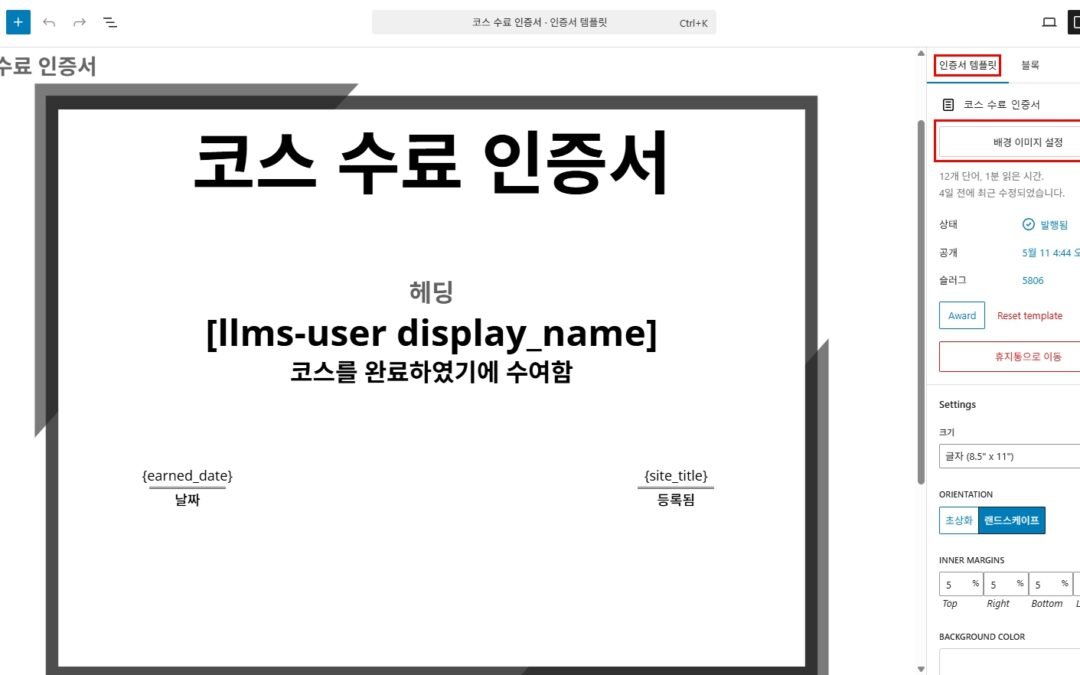
Task: Redo the last change
Action: 79,22
